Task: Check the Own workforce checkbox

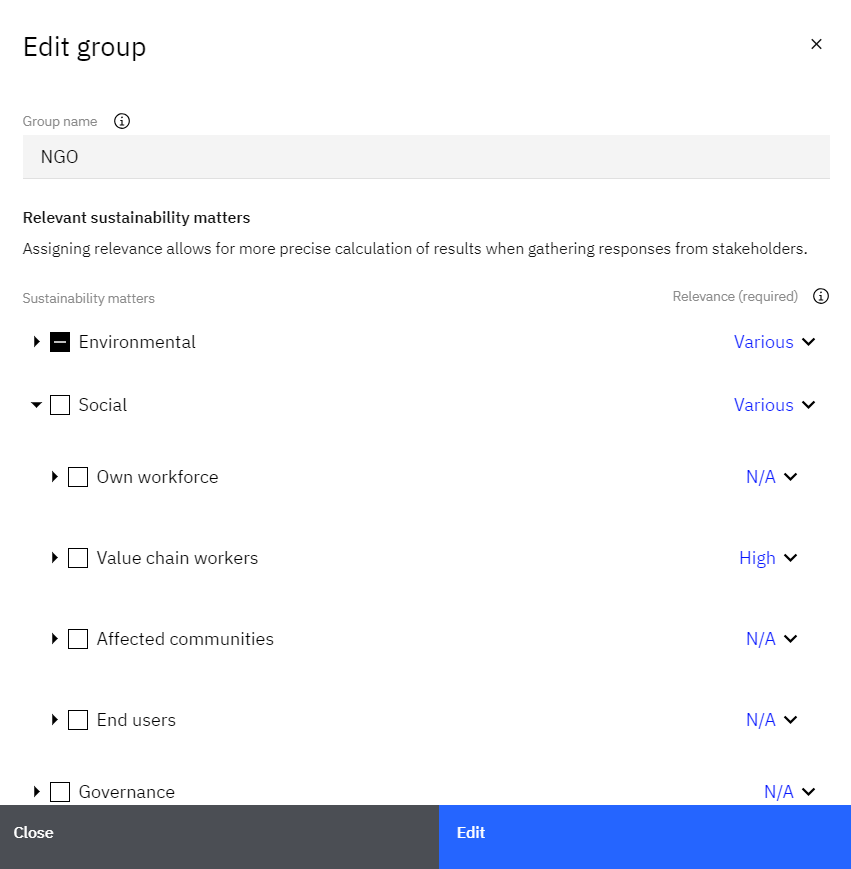Action: pos(78,477)
